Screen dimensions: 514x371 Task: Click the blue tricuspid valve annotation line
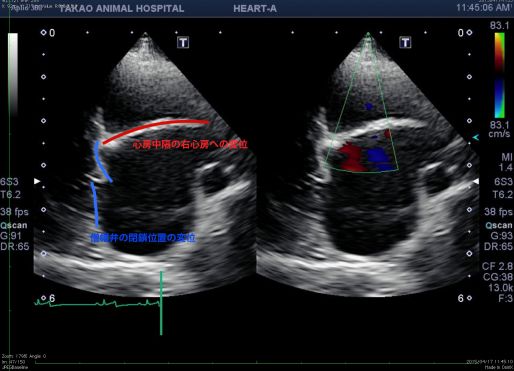pyautogui.click(x=99, y=183)
